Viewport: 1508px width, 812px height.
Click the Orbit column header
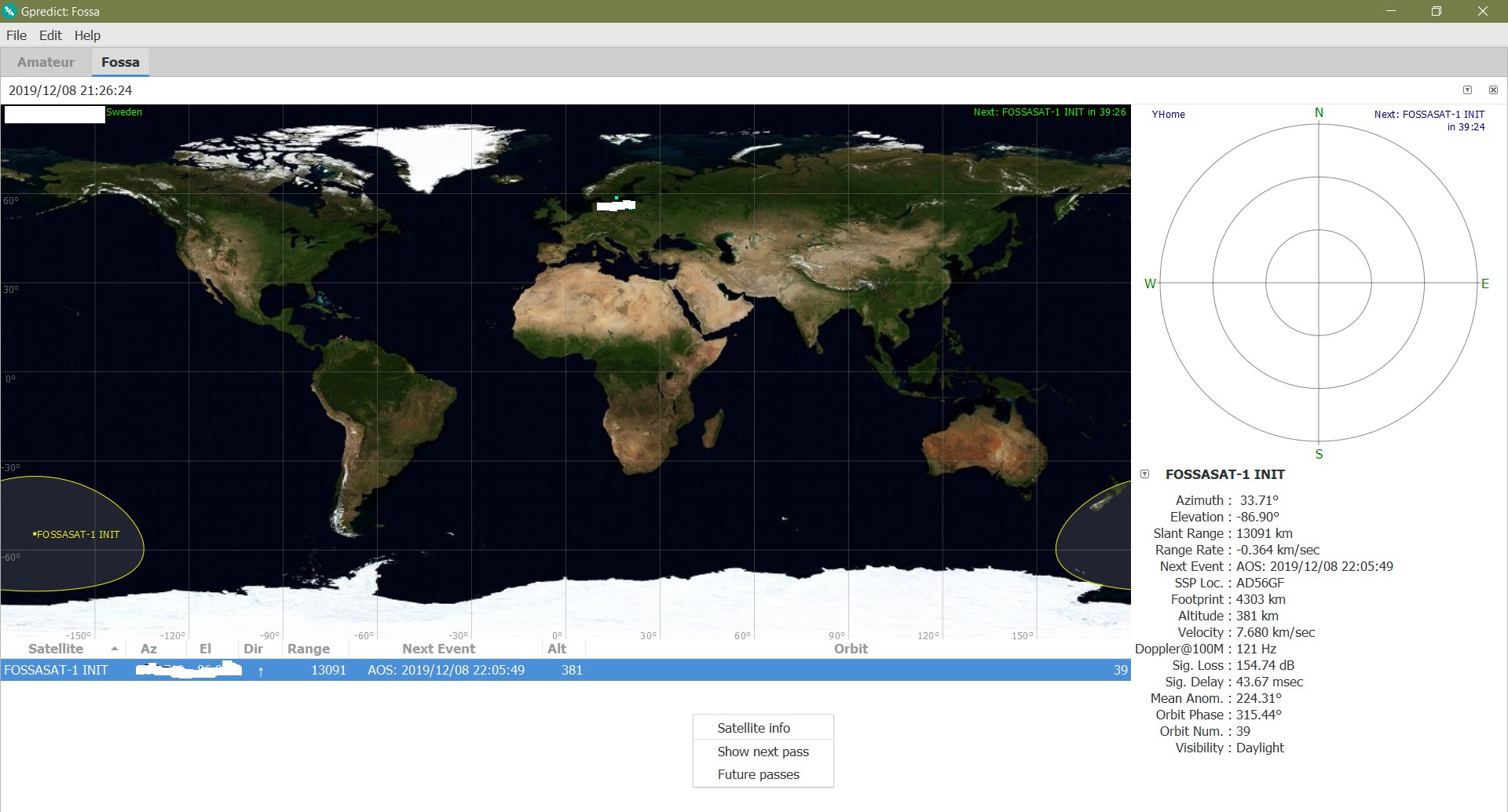click(x=851, y=649)
